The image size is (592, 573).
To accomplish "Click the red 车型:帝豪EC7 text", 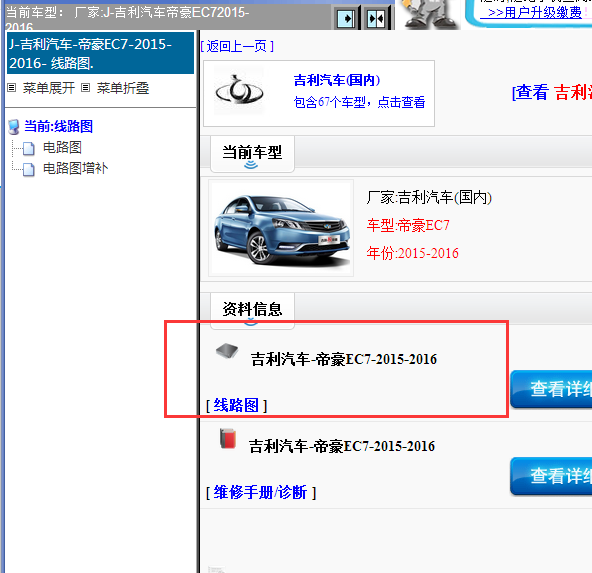I will [x=408, y=225].
